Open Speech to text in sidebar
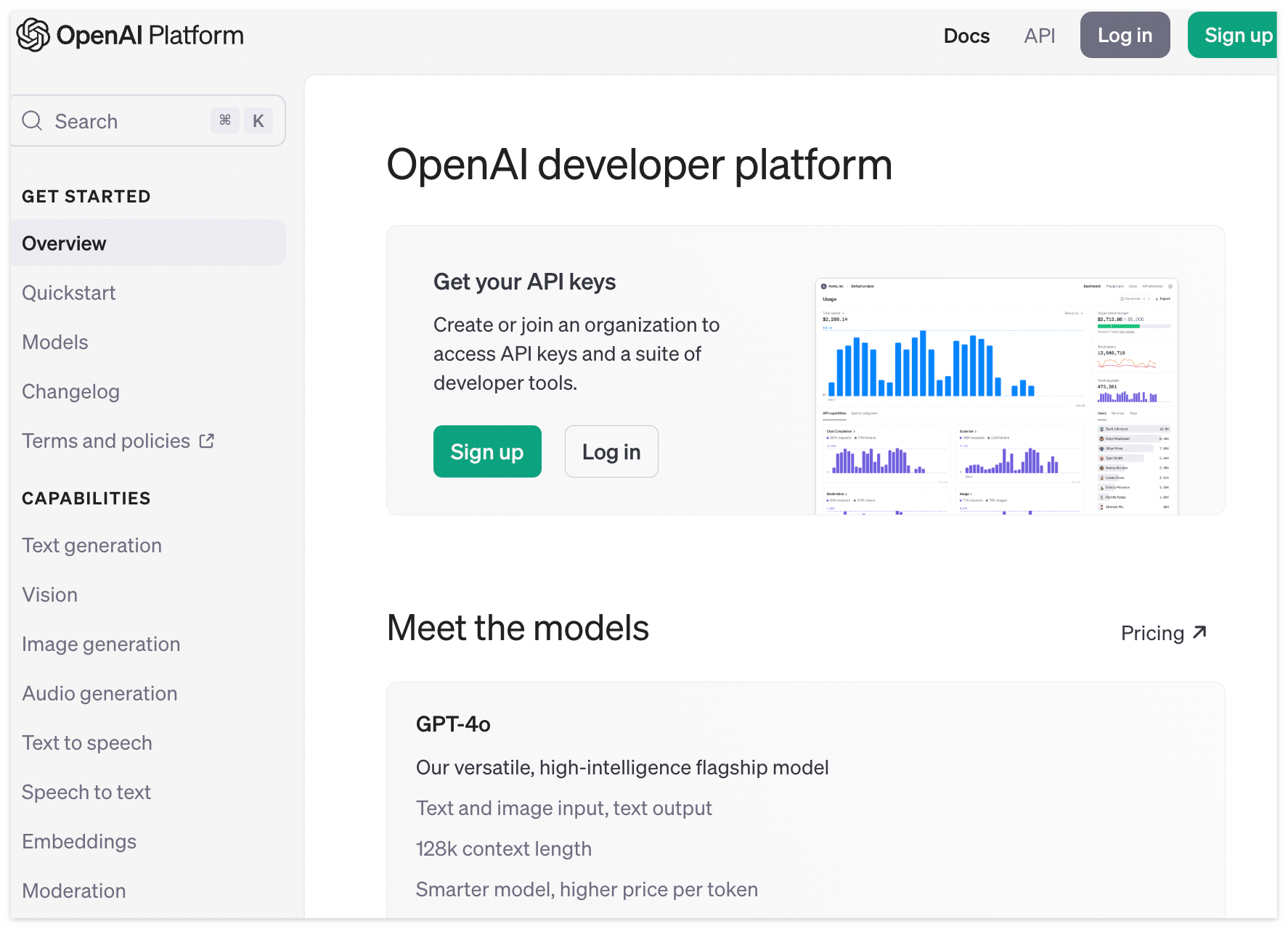This screenshot has width=1288, height=929. tap(86, 792)
